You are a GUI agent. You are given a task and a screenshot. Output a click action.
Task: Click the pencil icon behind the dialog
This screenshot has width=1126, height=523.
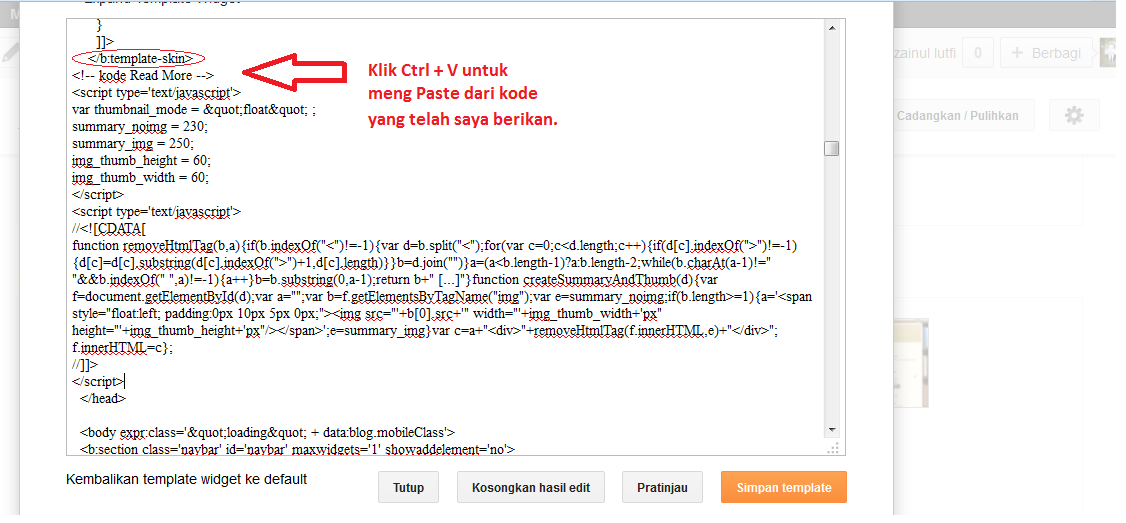(11, 53)
